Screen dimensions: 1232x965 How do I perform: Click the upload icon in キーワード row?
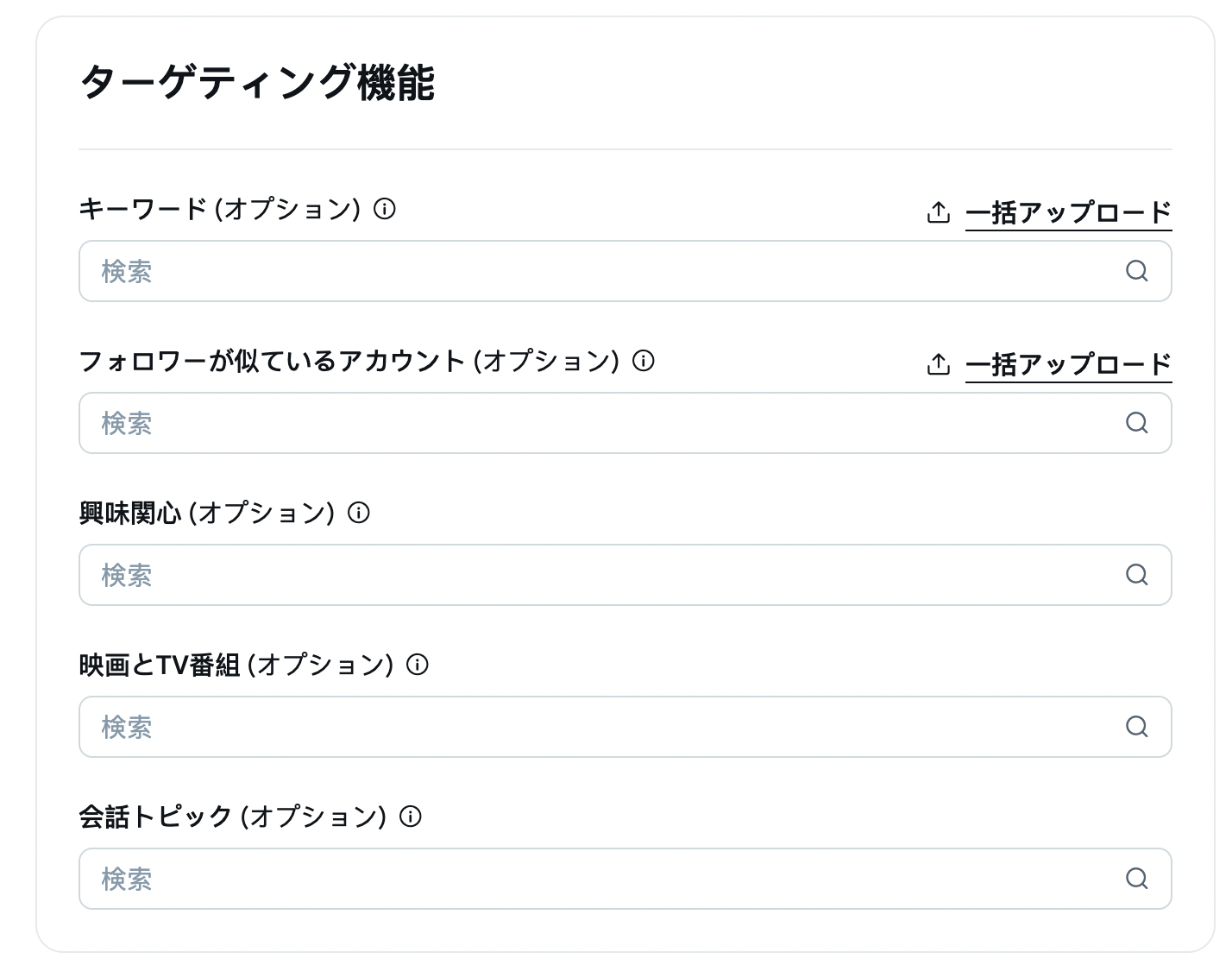[x=939, y=212]
